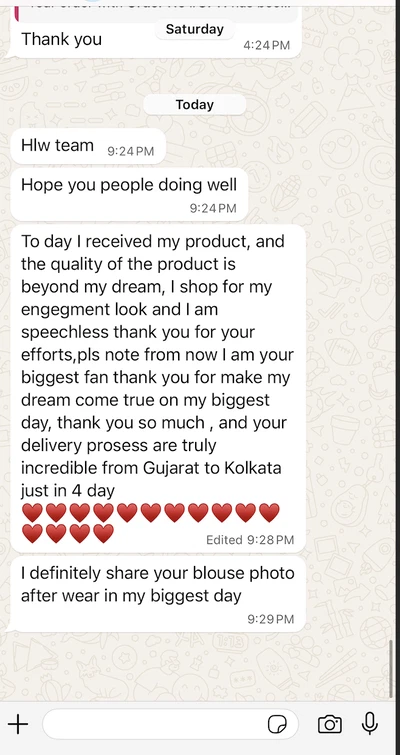Tap the long "To day I received my product" message
This screenshot has height=755, width=400.
point(158,389)
